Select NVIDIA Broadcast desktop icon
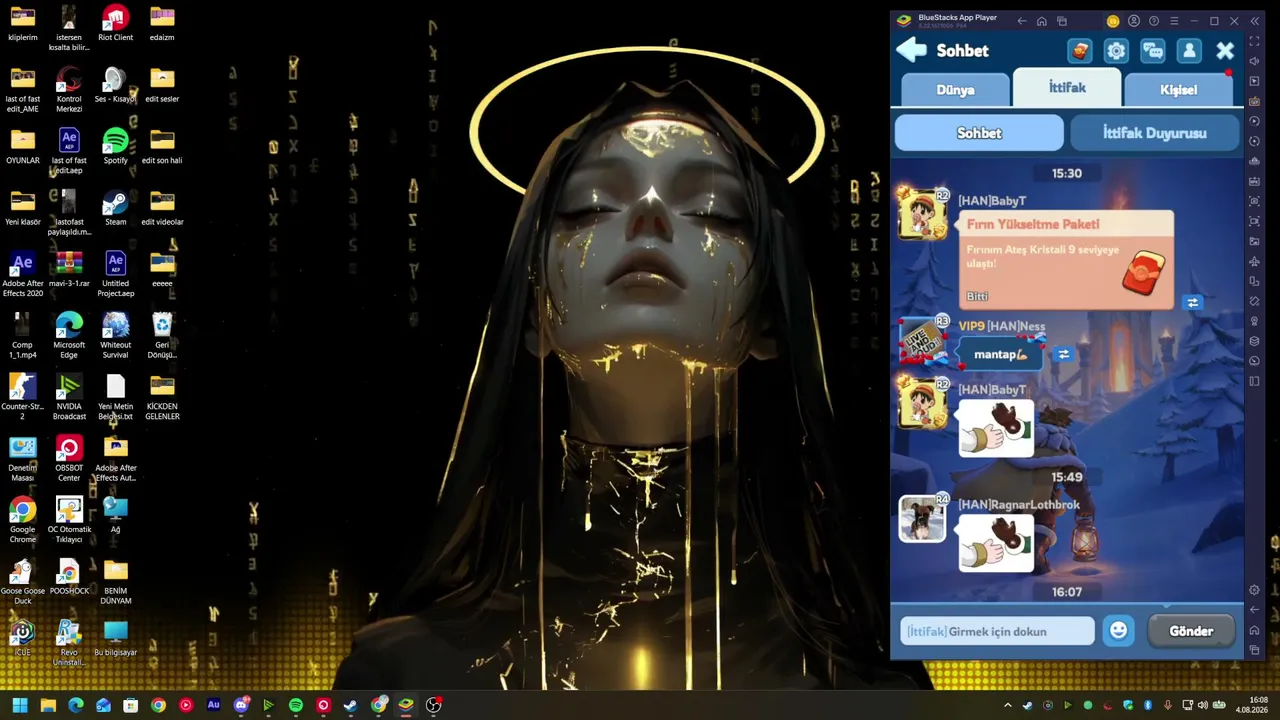Viewport: 1280px width, 720px height. pyautogui.click(x=69, y=397)
